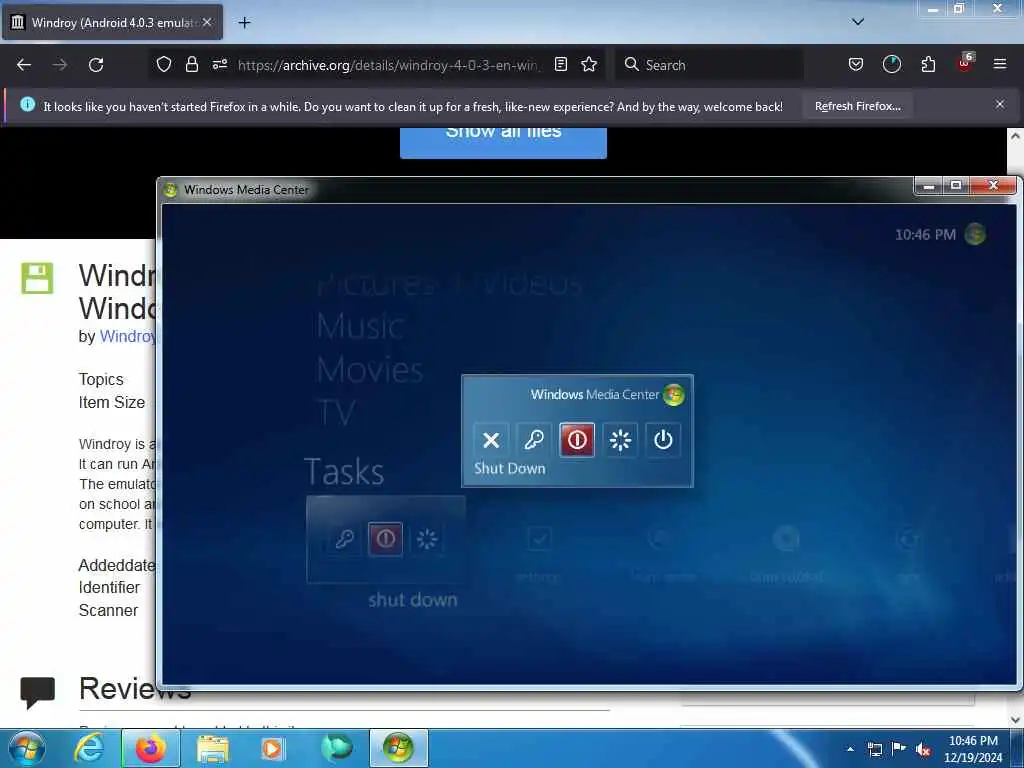Click the X cancel icon in the shutdown dialog
The image size is (1024, 768).
click(491, 440)
